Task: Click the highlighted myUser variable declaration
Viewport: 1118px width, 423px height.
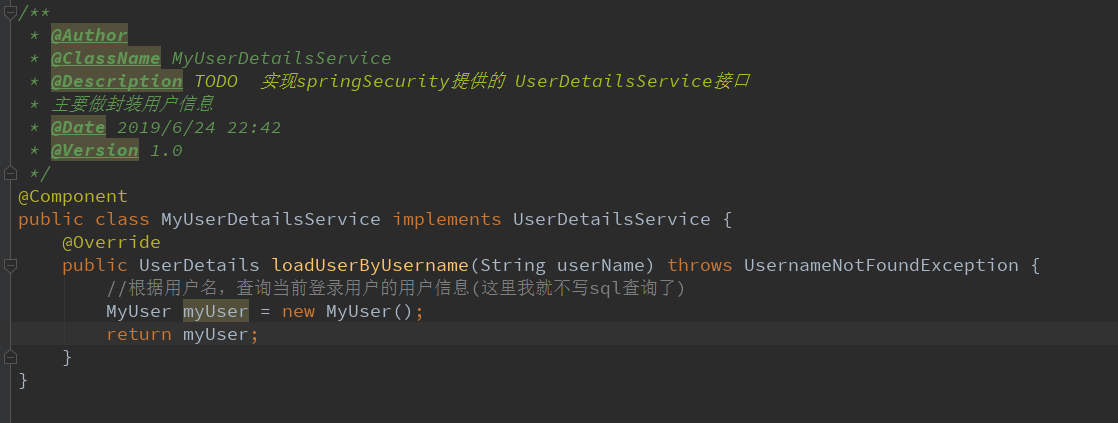Action: [215, 311]
